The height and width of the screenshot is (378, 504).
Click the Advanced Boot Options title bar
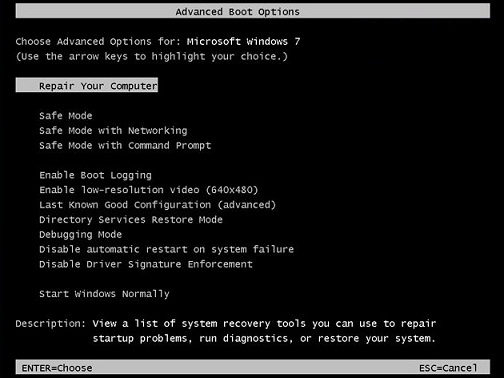pyautogui.click(x=253, y=11)
